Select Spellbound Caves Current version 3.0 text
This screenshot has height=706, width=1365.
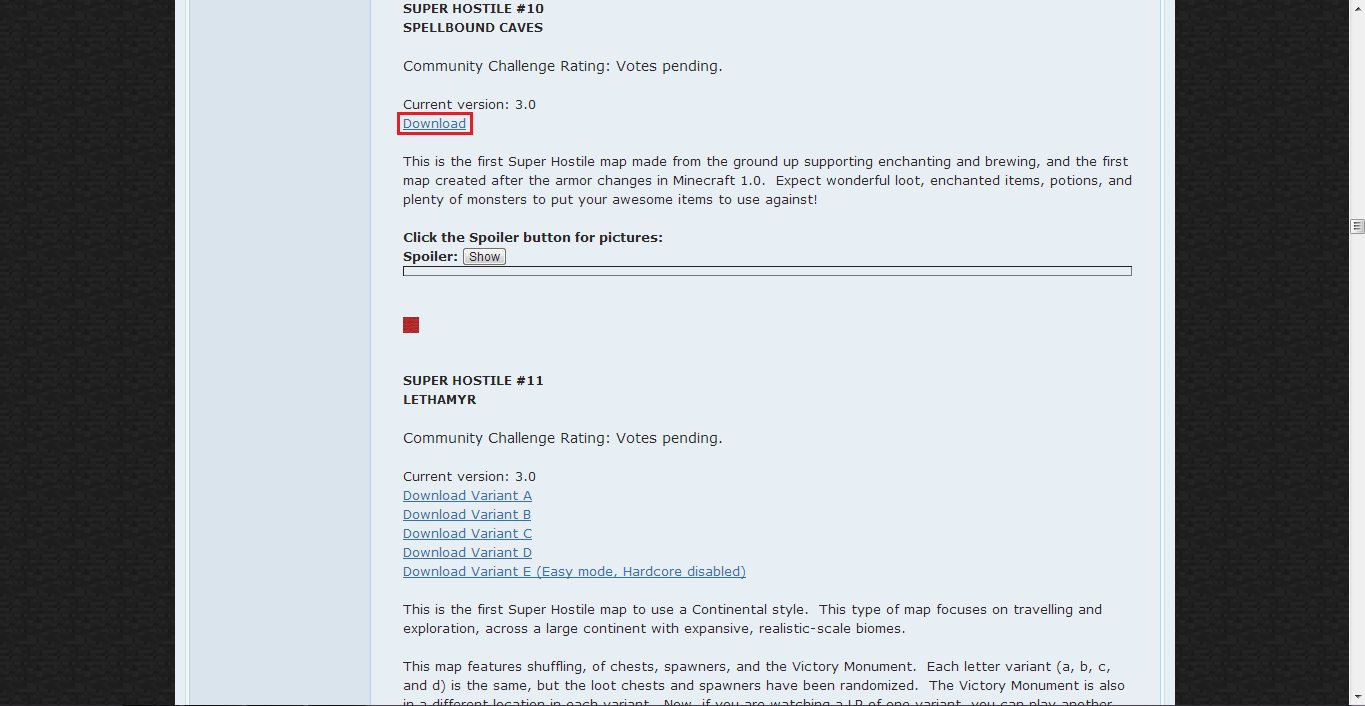(469, 104)
